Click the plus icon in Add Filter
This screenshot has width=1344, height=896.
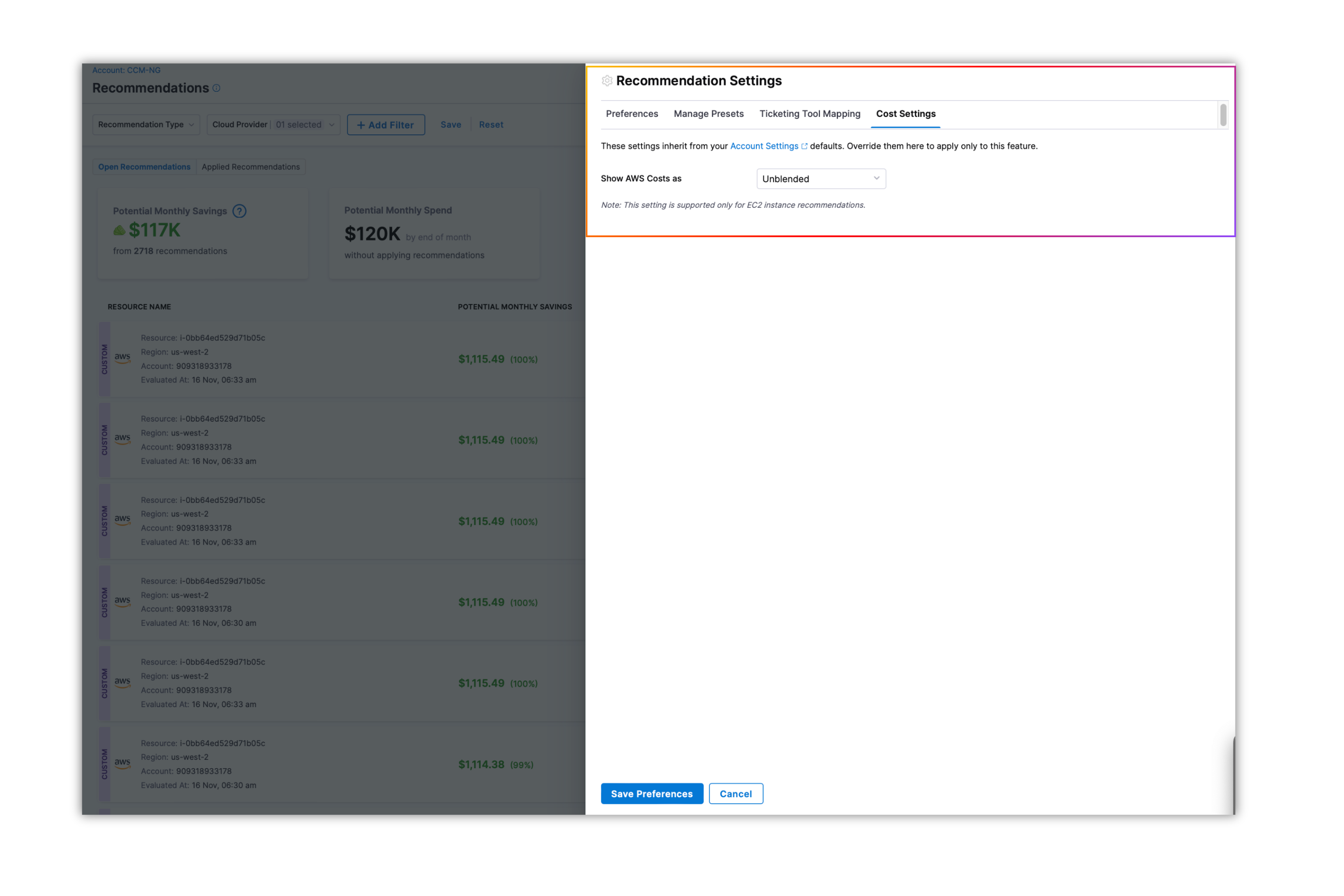pos(361,125)
